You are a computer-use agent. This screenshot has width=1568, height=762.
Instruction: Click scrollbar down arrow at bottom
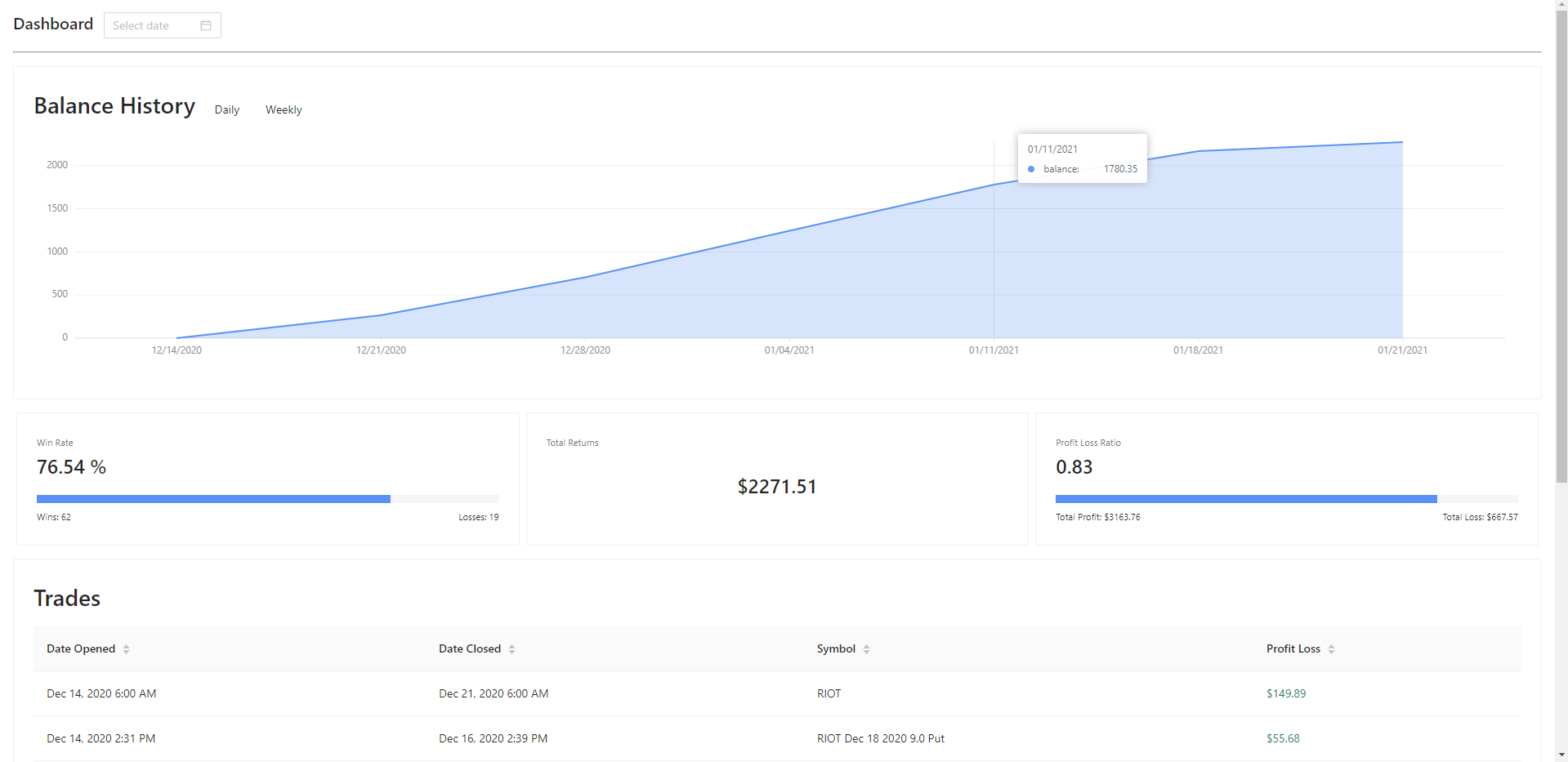[1561, 755]
